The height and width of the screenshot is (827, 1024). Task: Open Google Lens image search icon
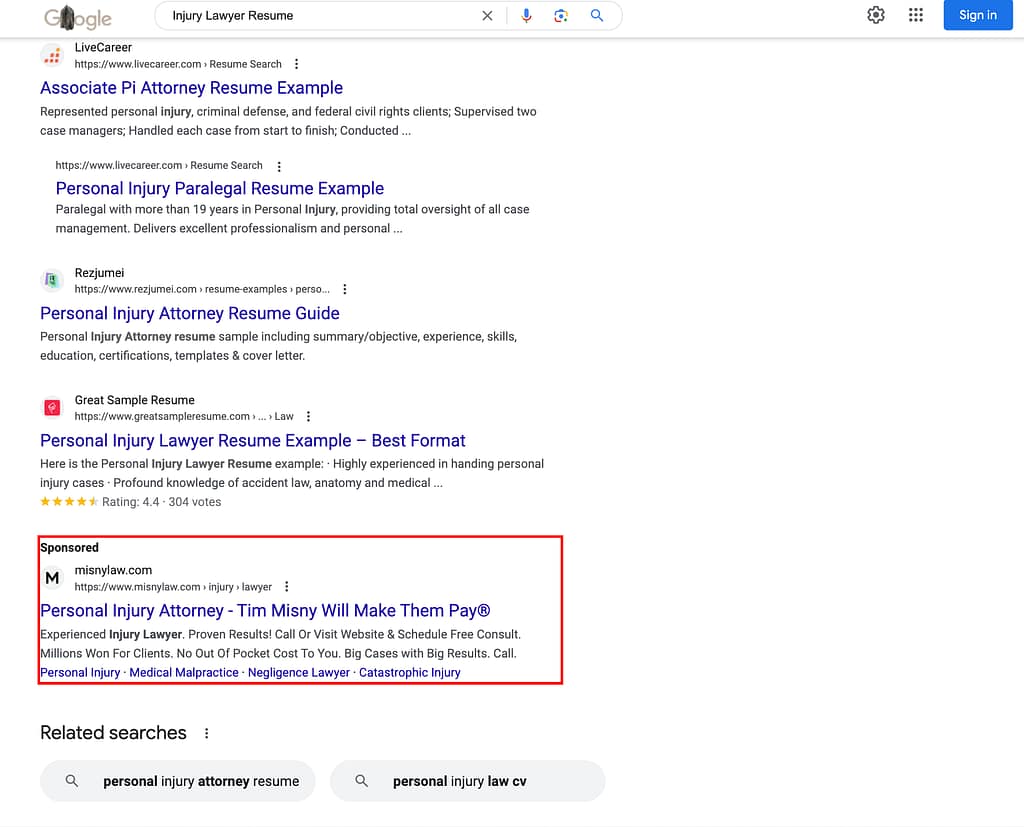(x=561, y=16)
